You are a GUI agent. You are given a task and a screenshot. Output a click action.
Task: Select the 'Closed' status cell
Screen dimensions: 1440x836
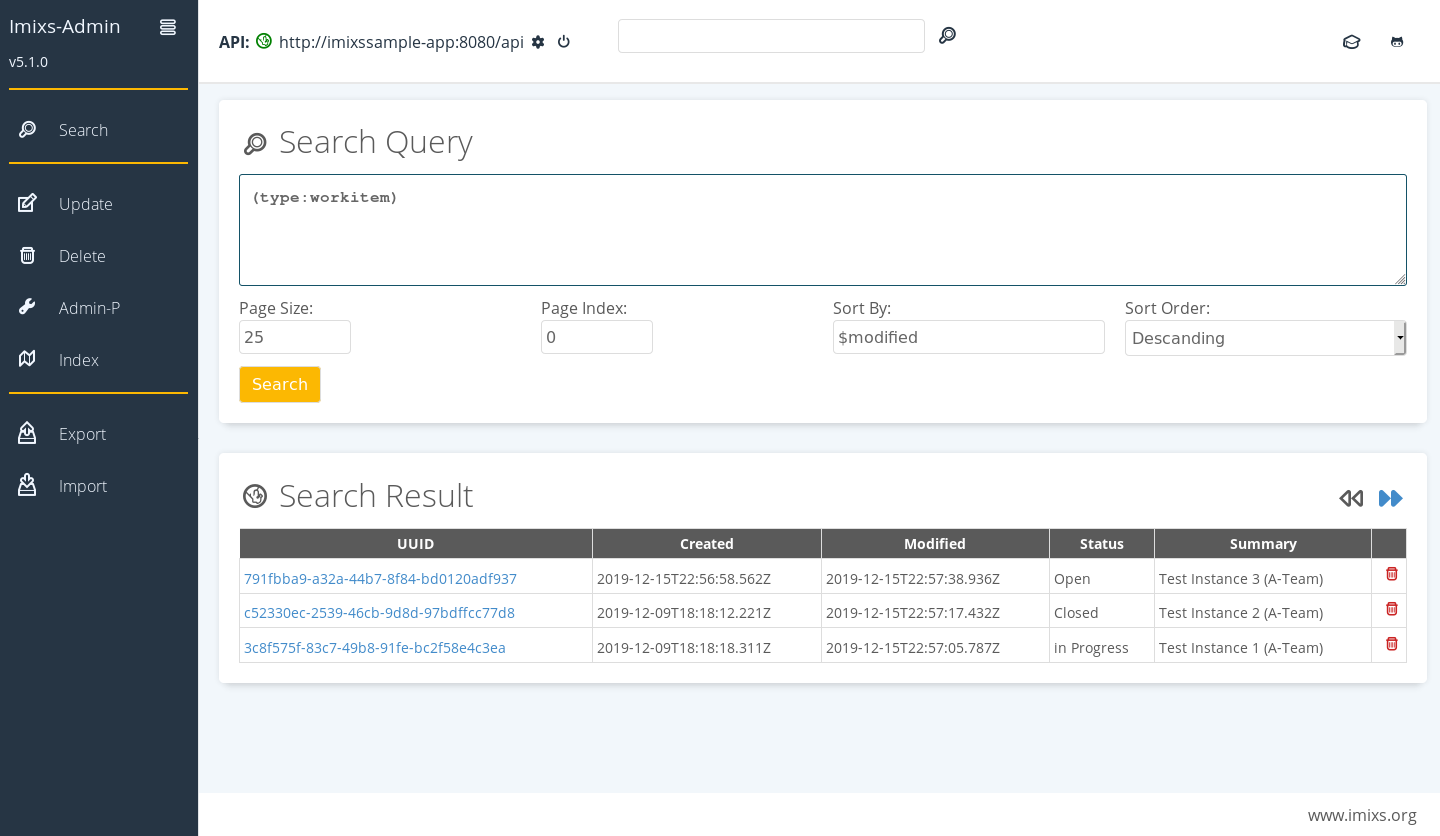pos(1102,611)
